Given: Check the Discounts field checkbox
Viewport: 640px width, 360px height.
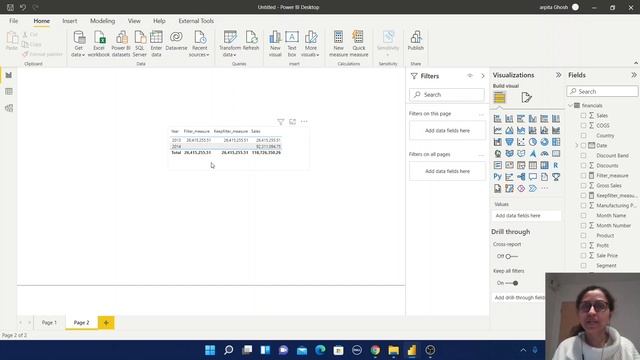Looking at the screenshot, I should [x=583, y=166].
